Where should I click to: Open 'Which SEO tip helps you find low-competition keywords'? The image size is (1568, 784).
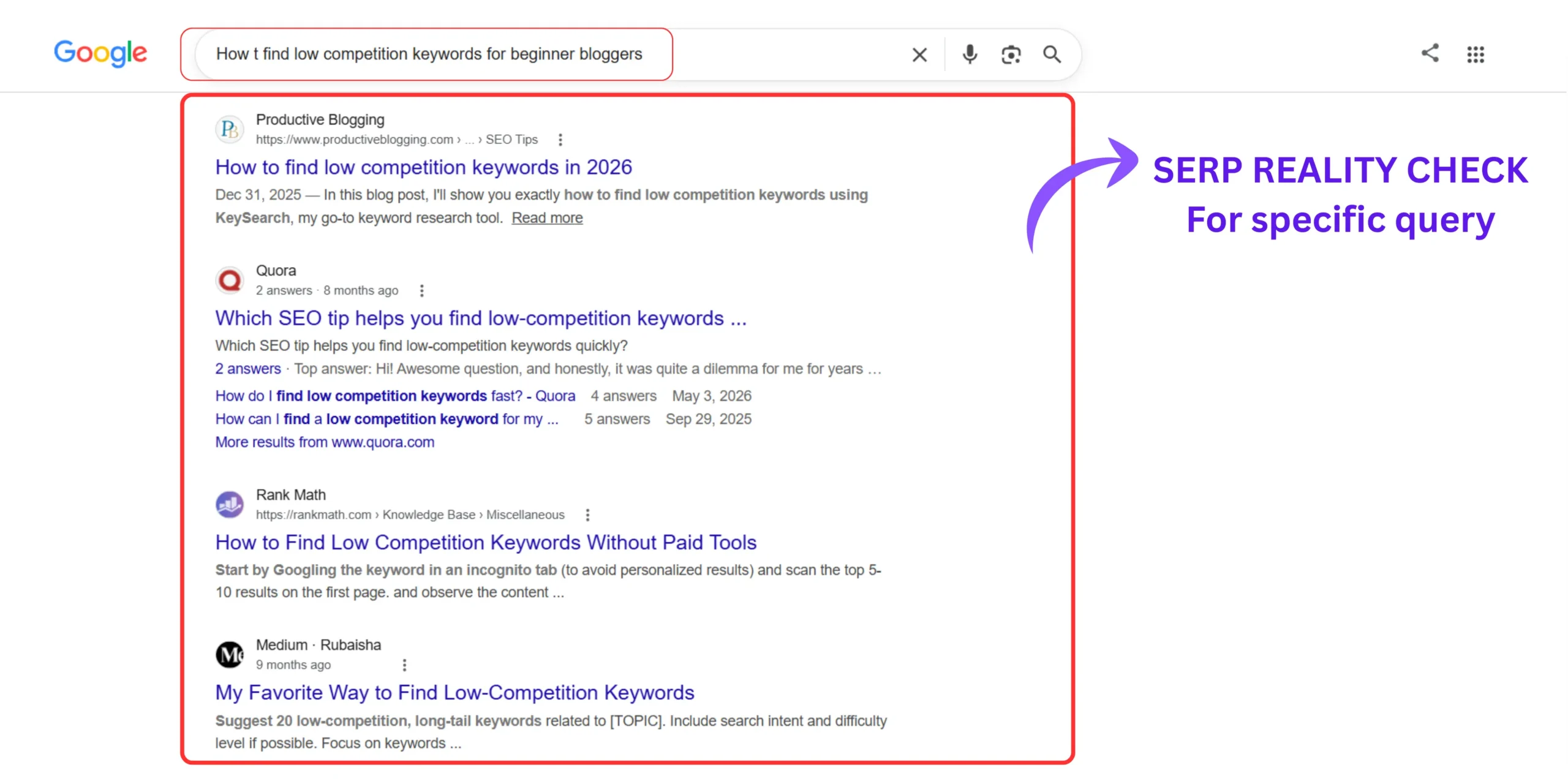coord(481,318)
